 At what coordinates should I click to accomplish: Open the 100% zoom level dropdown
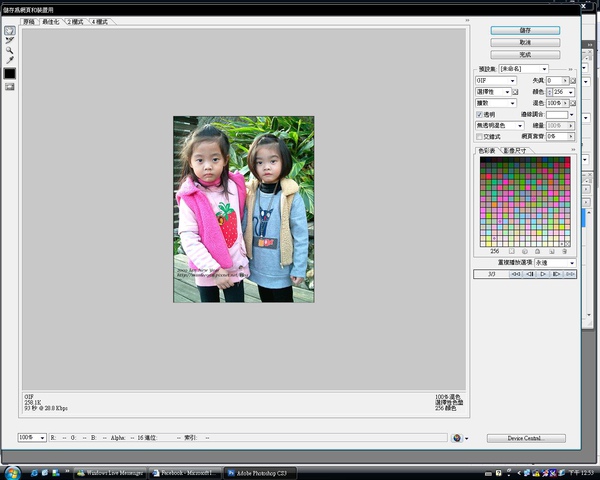pyautogui.click(x=32, y=438)
